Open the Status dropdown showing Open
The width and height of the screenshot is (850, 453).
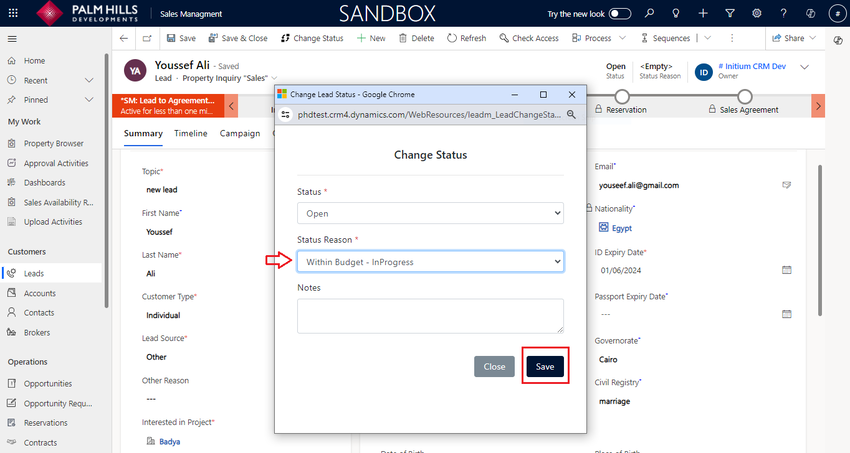[430, 213]
